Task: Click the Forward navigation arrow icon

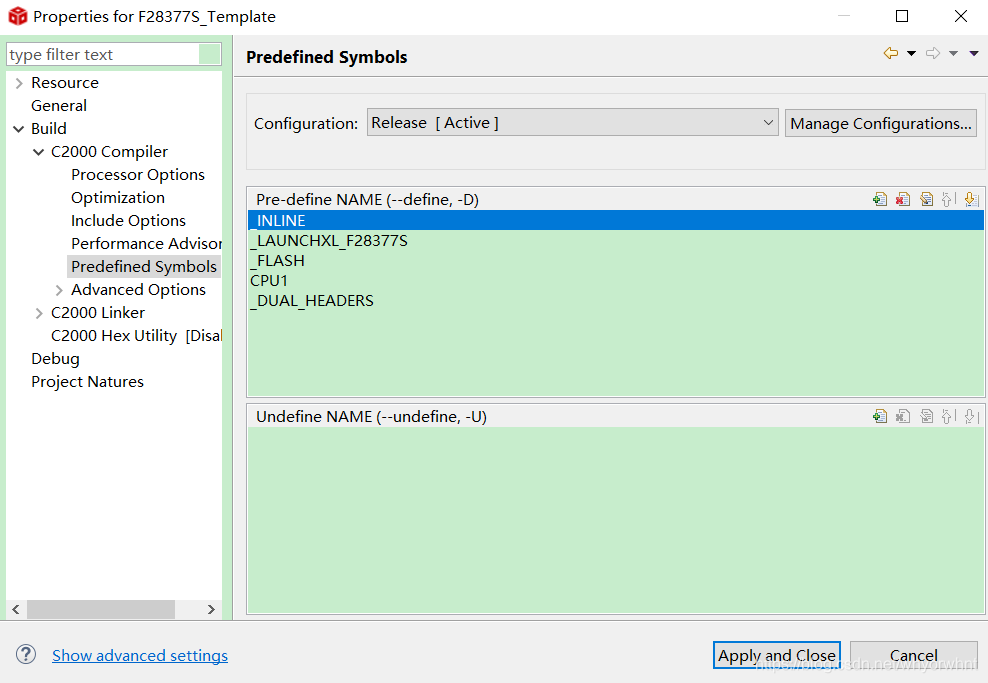Action: 933,54
